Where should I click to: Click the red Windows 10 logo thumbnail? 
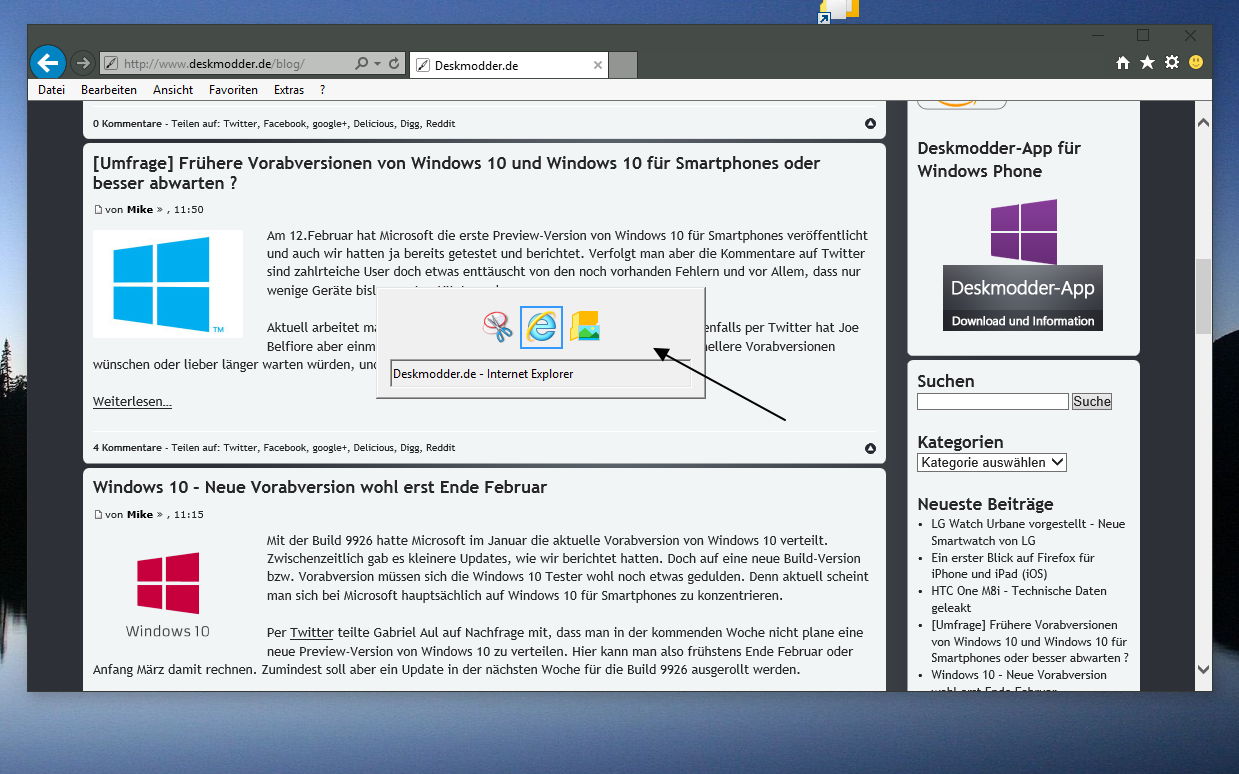coord(168,595)
